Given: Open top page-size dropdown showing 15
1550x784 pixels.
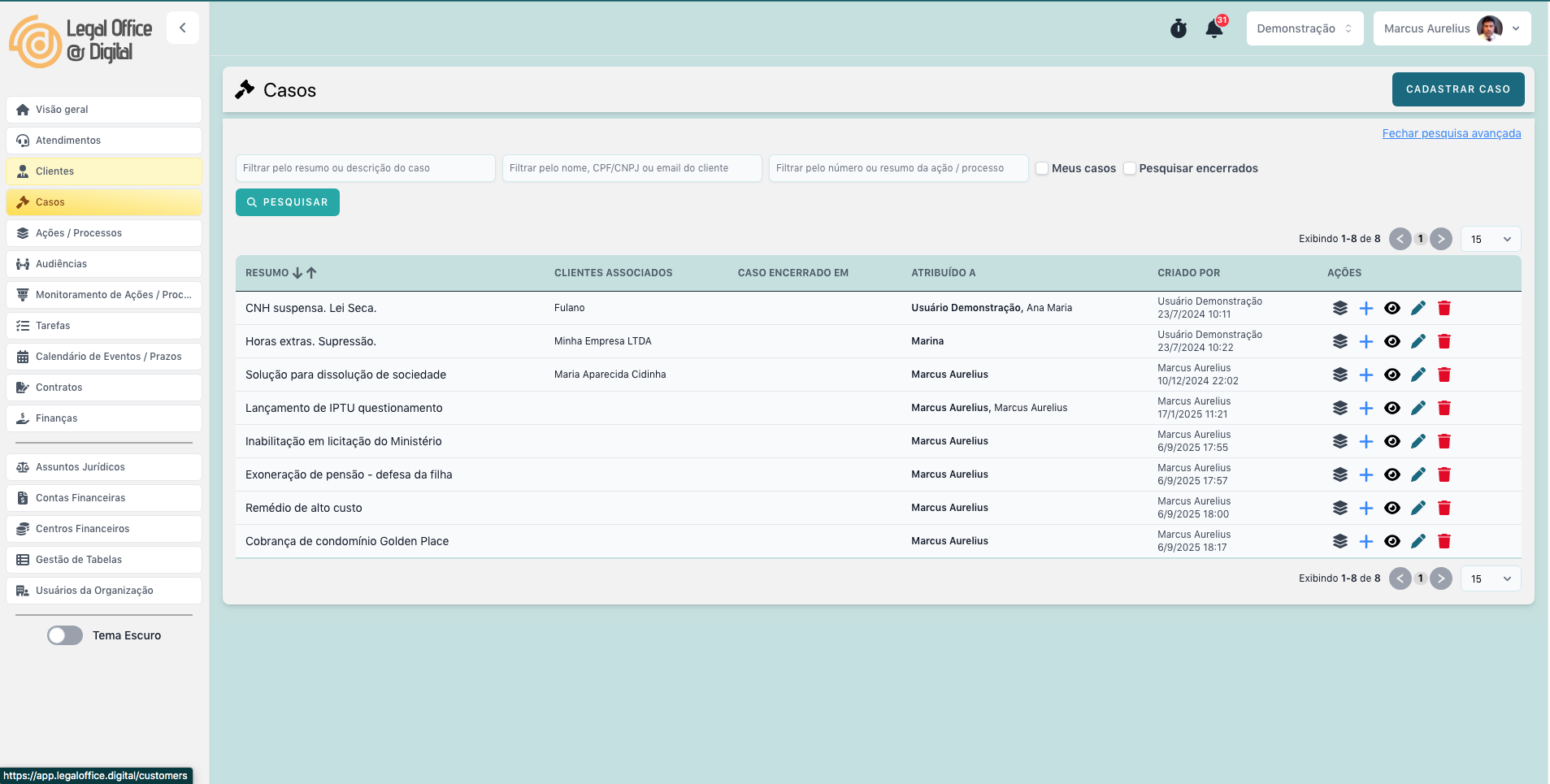Looking at the screenshot, I should (x=1490, y=239).
